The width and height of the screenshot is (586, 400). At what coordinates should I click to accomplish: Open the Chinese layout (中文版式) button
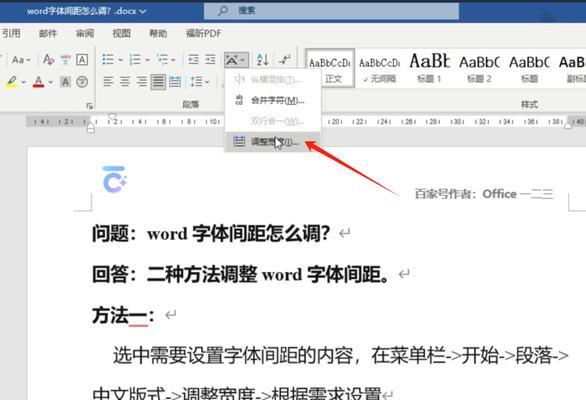[x=236, y=59]
